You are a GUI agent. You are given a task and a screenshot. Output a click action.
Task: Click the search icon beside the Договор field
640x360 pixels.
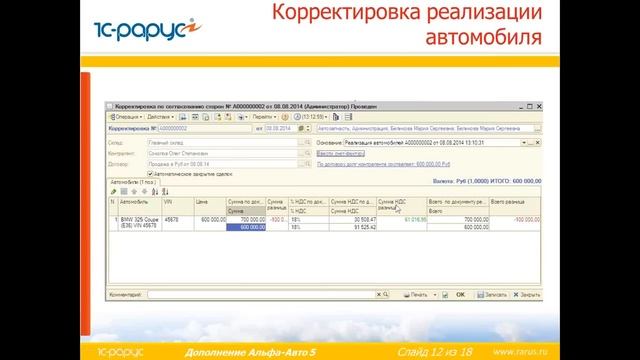pos(307,164)
